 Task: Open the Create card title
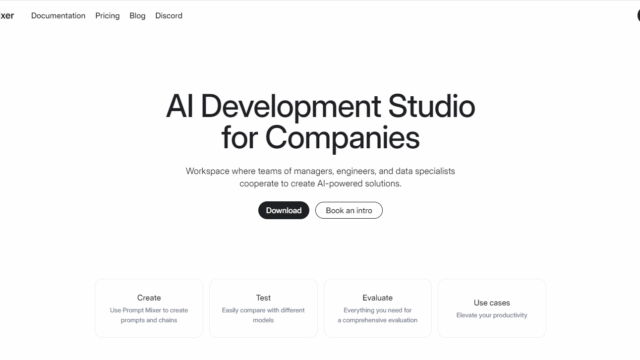pyautogui.click(x=149, y=298)
